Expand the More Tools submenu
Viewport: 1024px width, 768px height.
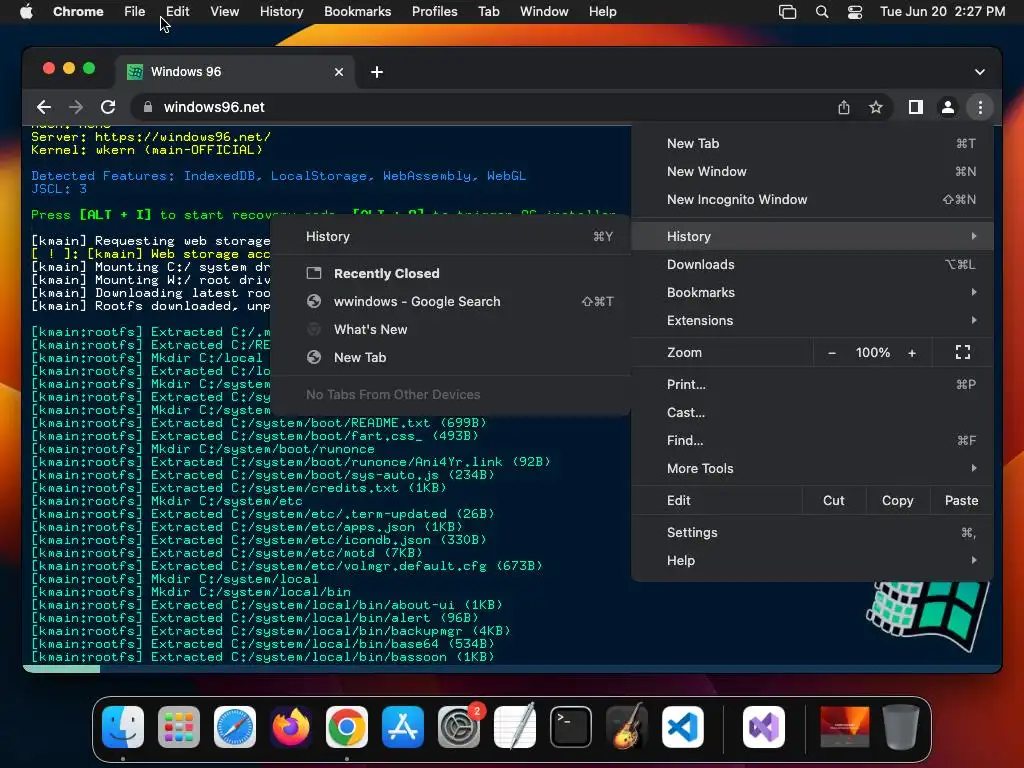(812, 469)
